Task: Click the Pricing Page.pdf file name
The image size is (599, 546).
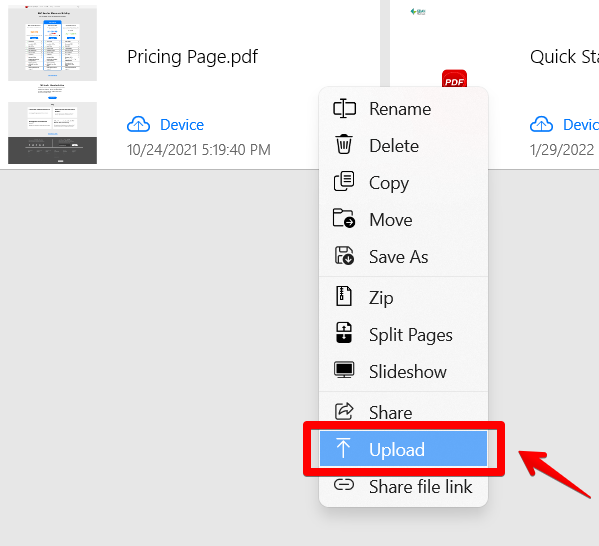Action: [193, 57]
